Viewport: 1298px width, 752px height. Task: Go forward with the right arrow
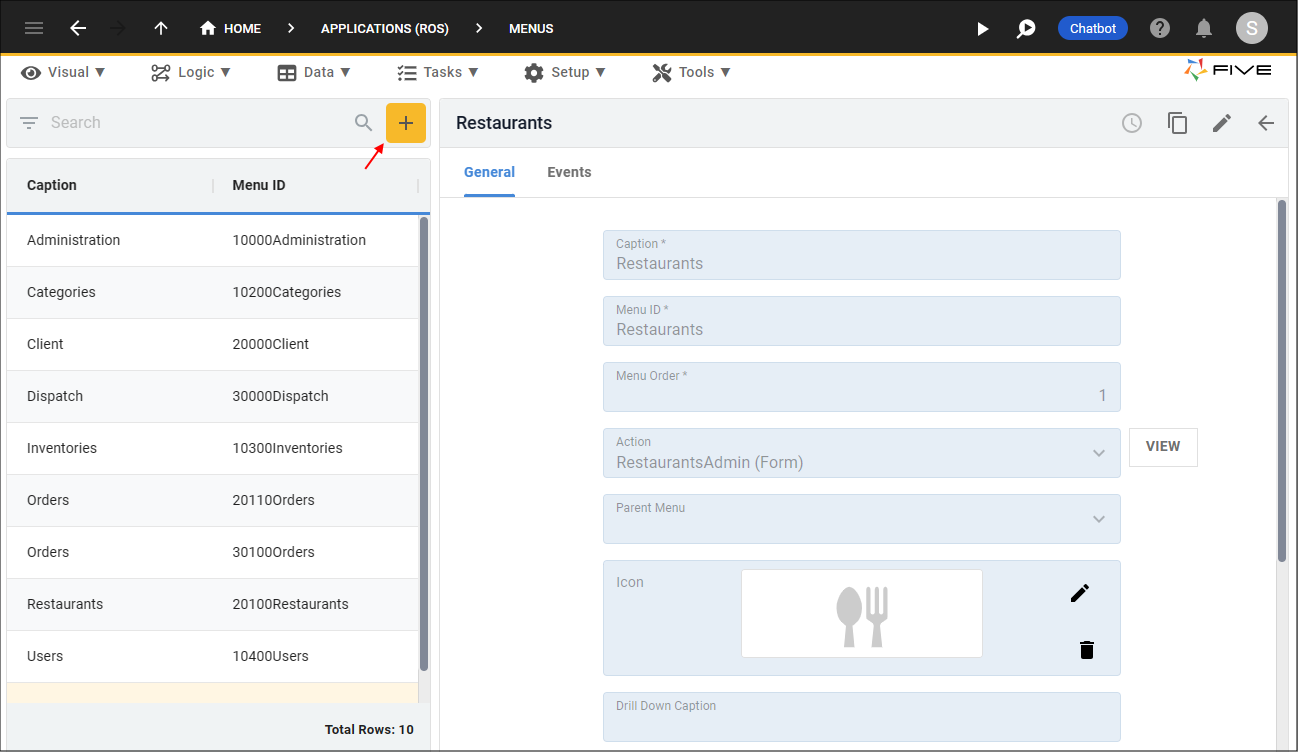tap(118, 28)
